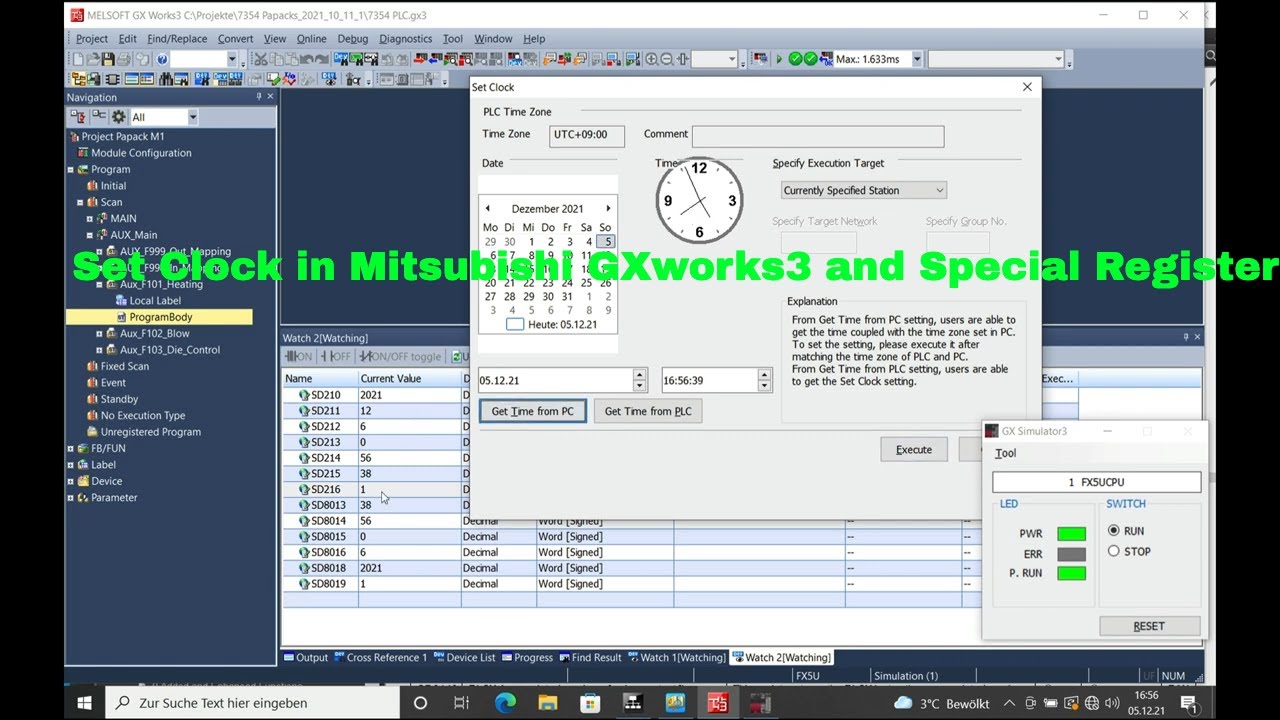Screen dimensions: 1280x720
Task: Click Local Label under Aux_F101_Heating
Action: (x=155, y=301)
